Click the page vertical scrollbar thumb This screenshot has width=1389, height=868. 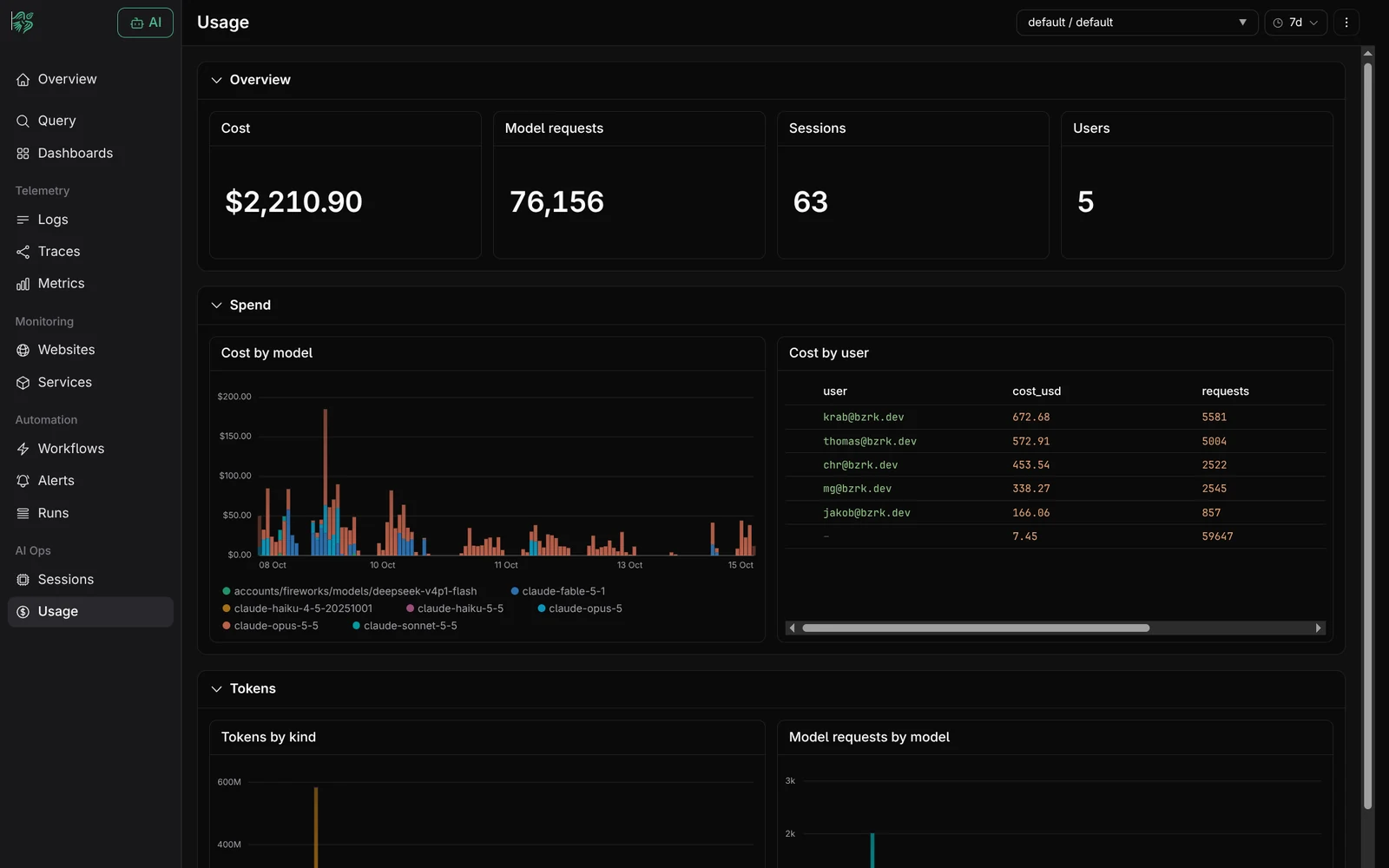click(1367, 436)
